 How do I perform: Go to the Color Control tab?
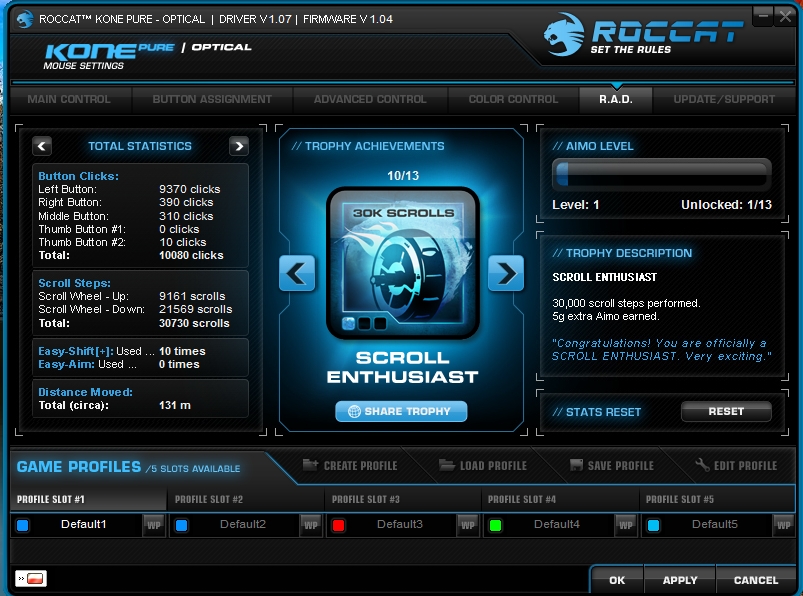513,99
